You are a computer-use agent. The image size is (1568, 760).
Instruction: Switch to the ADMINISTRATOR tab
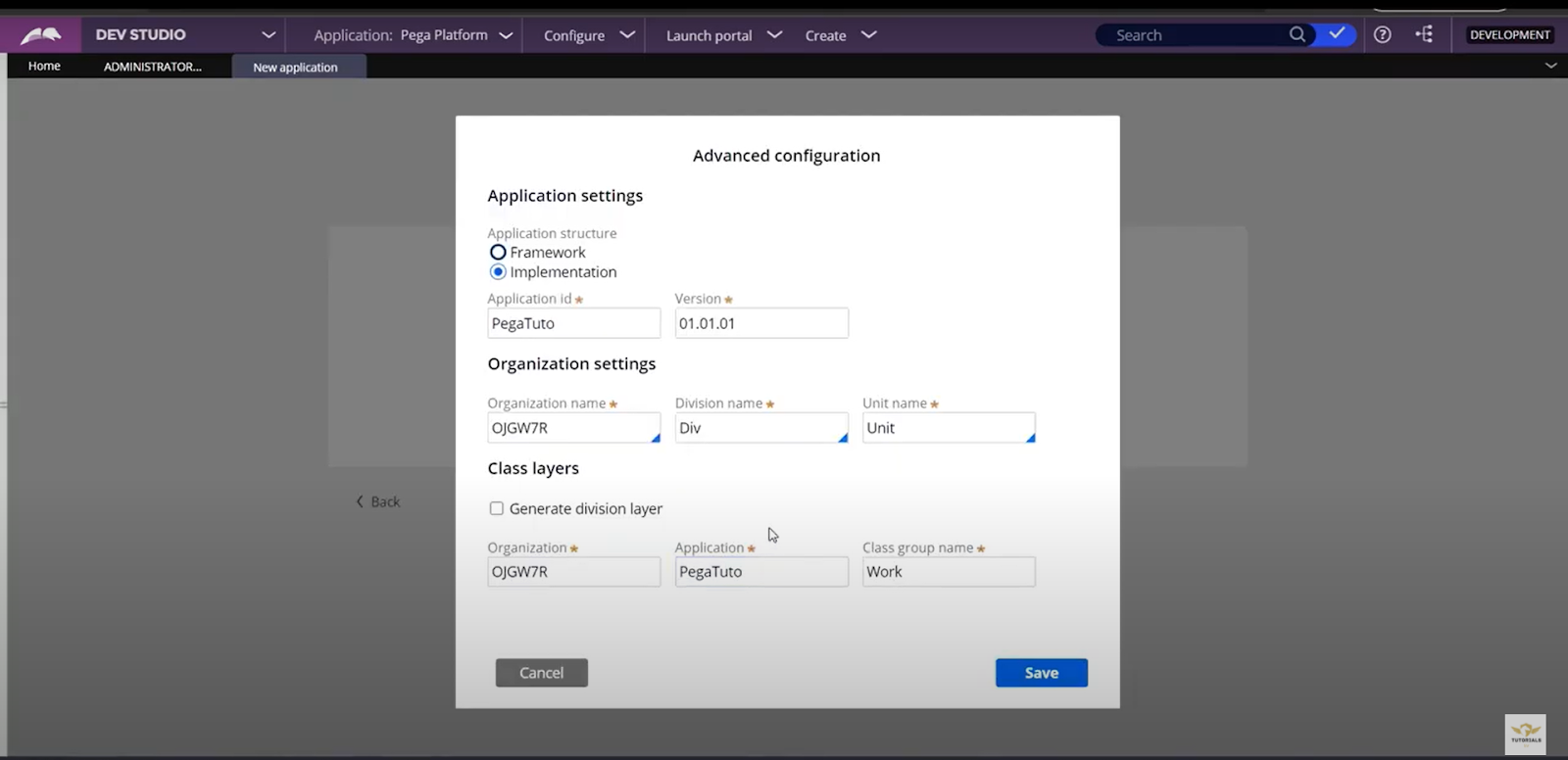(x=153, y=67)
